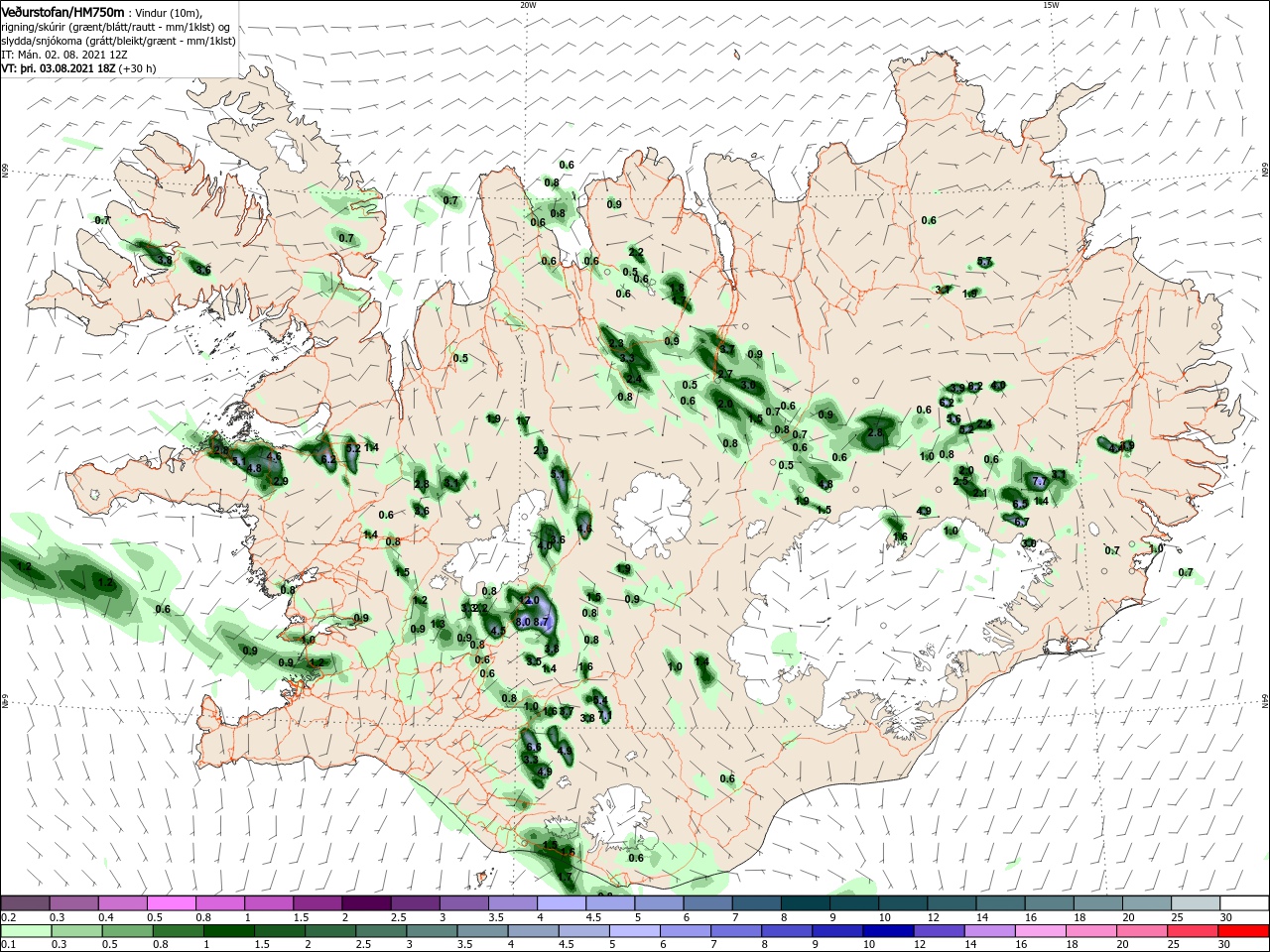Select bottom legend darkest green swatch between 1 and 1.5

(229, 930)
